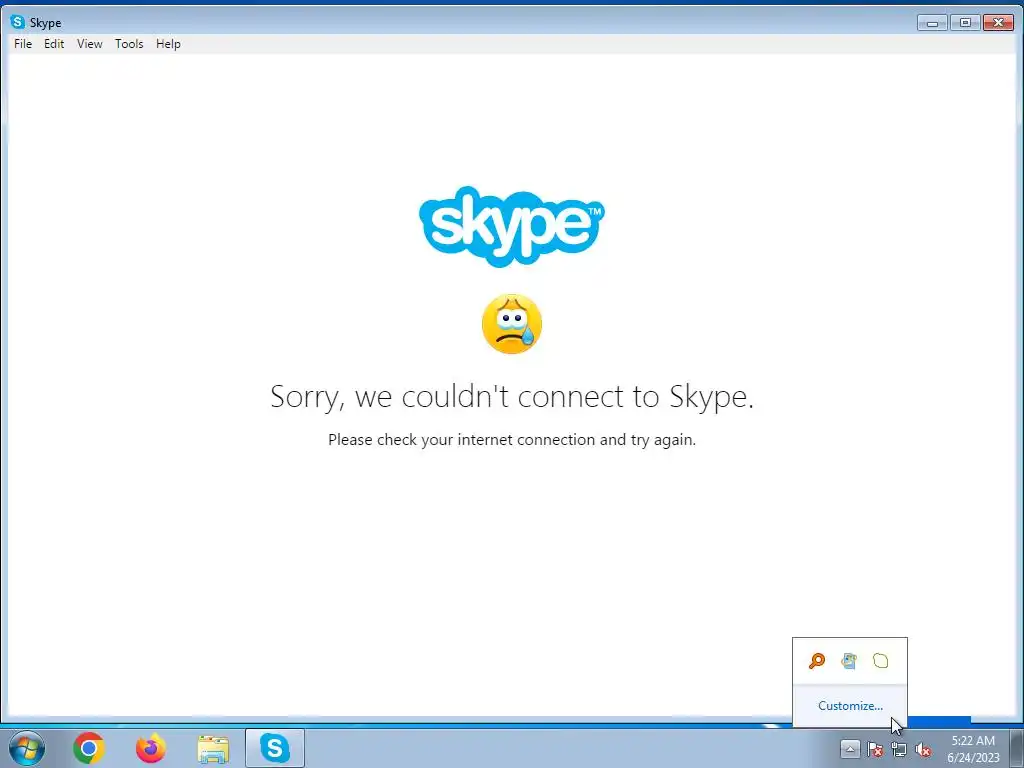The width and height of the screenshot is (1024, 768).
Task: Click the 'Please check your internet connection' message
Action: click(512, 440)
